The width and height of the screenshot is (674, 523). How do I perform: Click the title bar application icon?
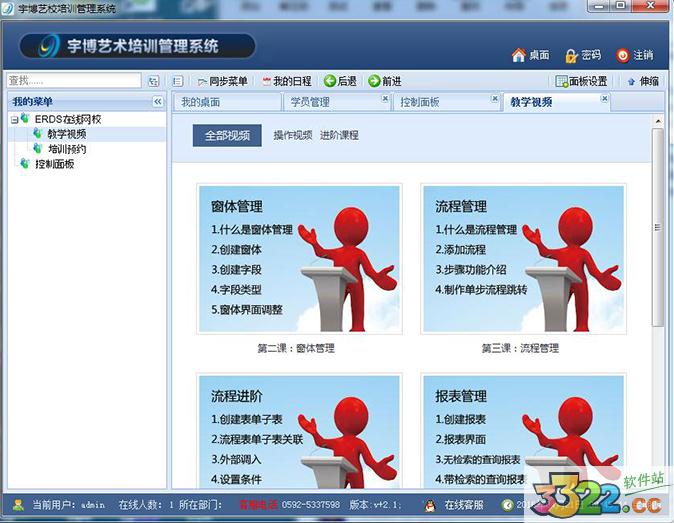7,9
